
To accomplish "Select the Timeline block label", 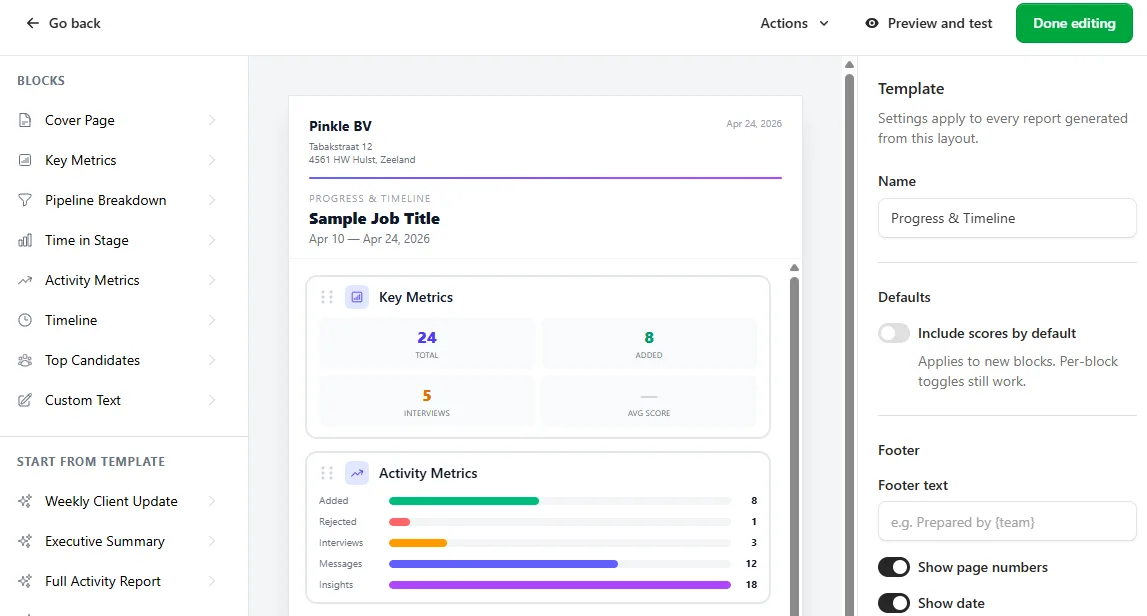I will tap(71, 320).
